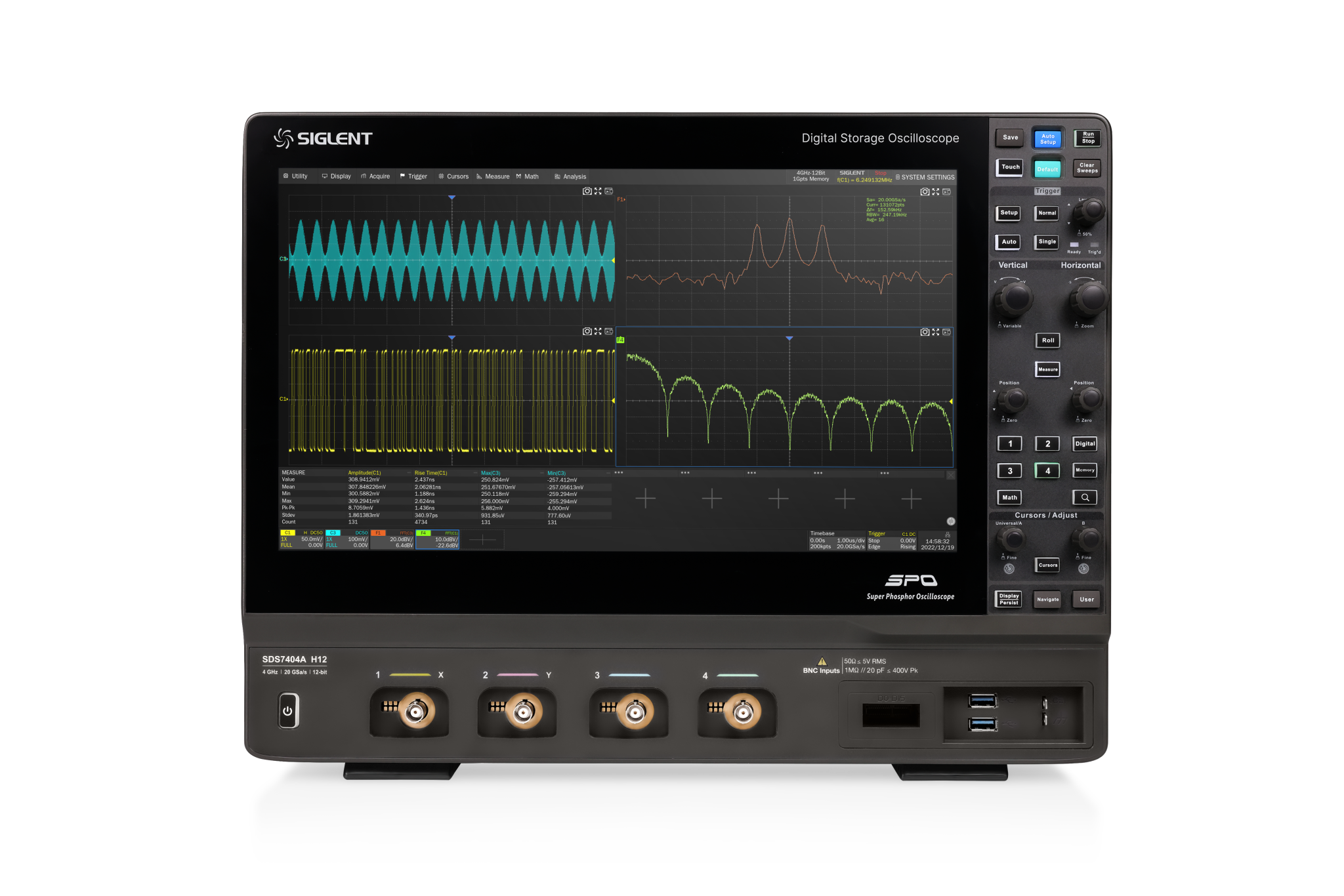Add measurement in first empty plus slot

pos(645,499)
